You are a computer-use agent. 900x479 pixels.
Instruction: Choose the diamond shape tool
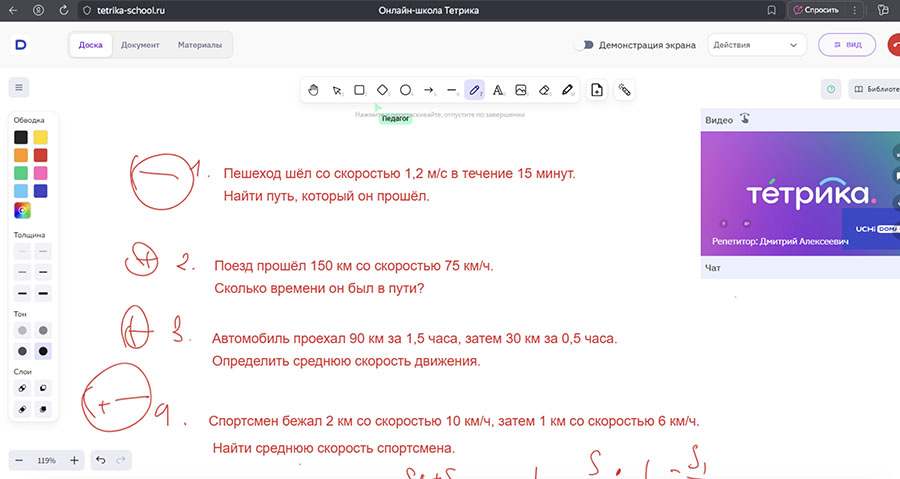coord(383,90)
